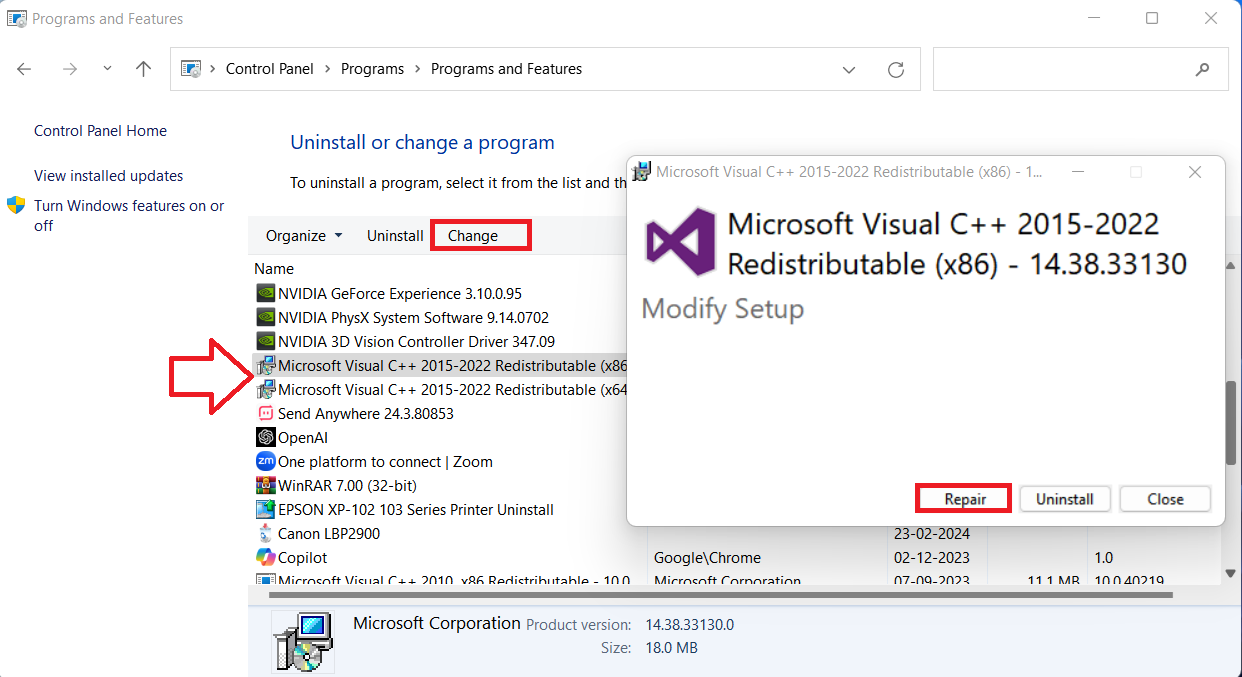Close the Visual C++ setup dialog with X
This screenshot has height=677, width=1242.
pos(1195,172)
